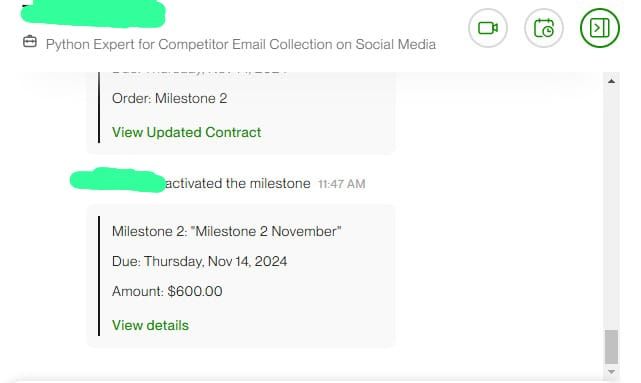Open the View Updated Contract link
This screenshot has width=641, height=383.
pos(186,132)
